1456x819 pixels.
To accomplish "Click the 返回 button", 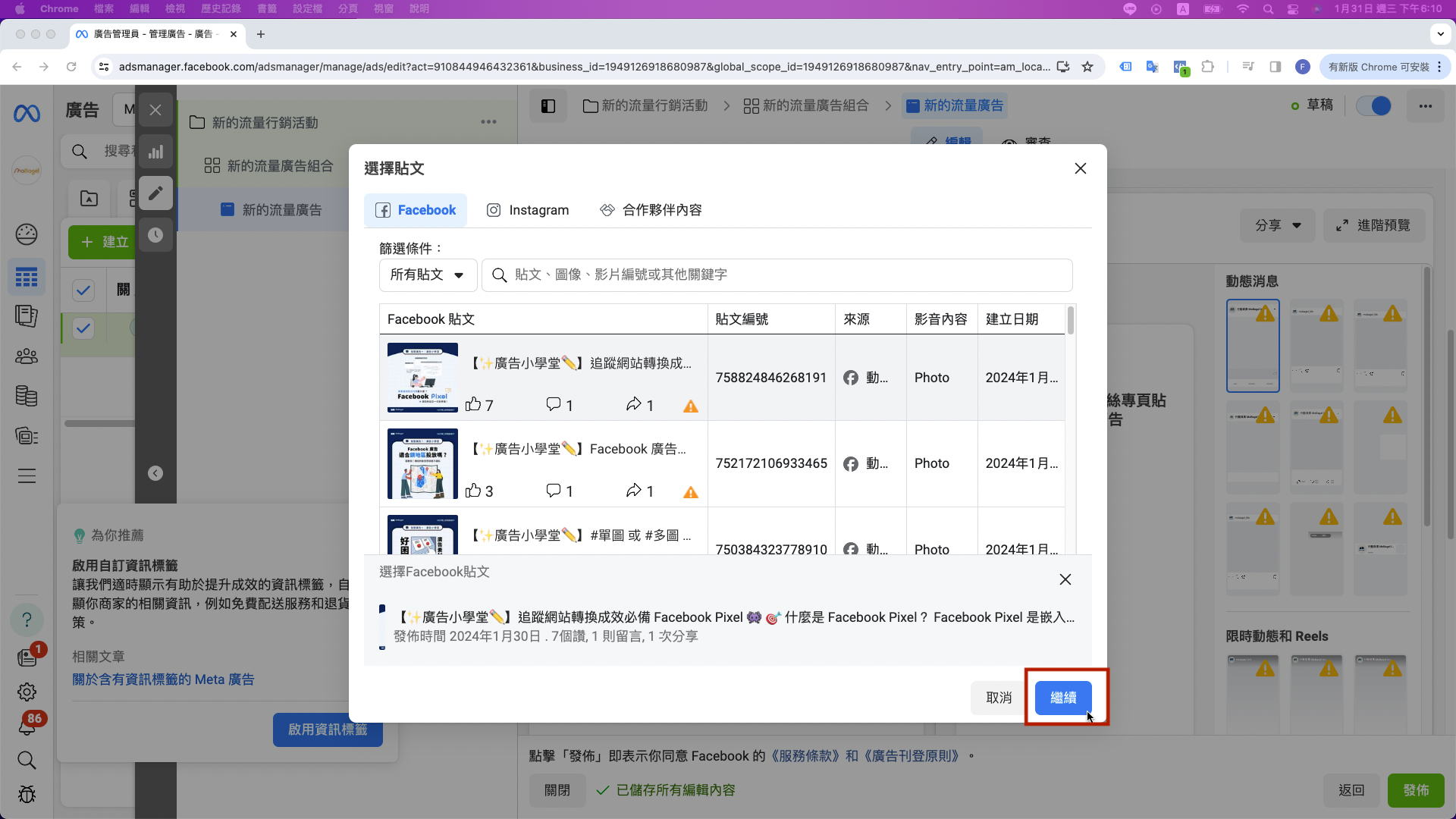I will pos(1351,790).
